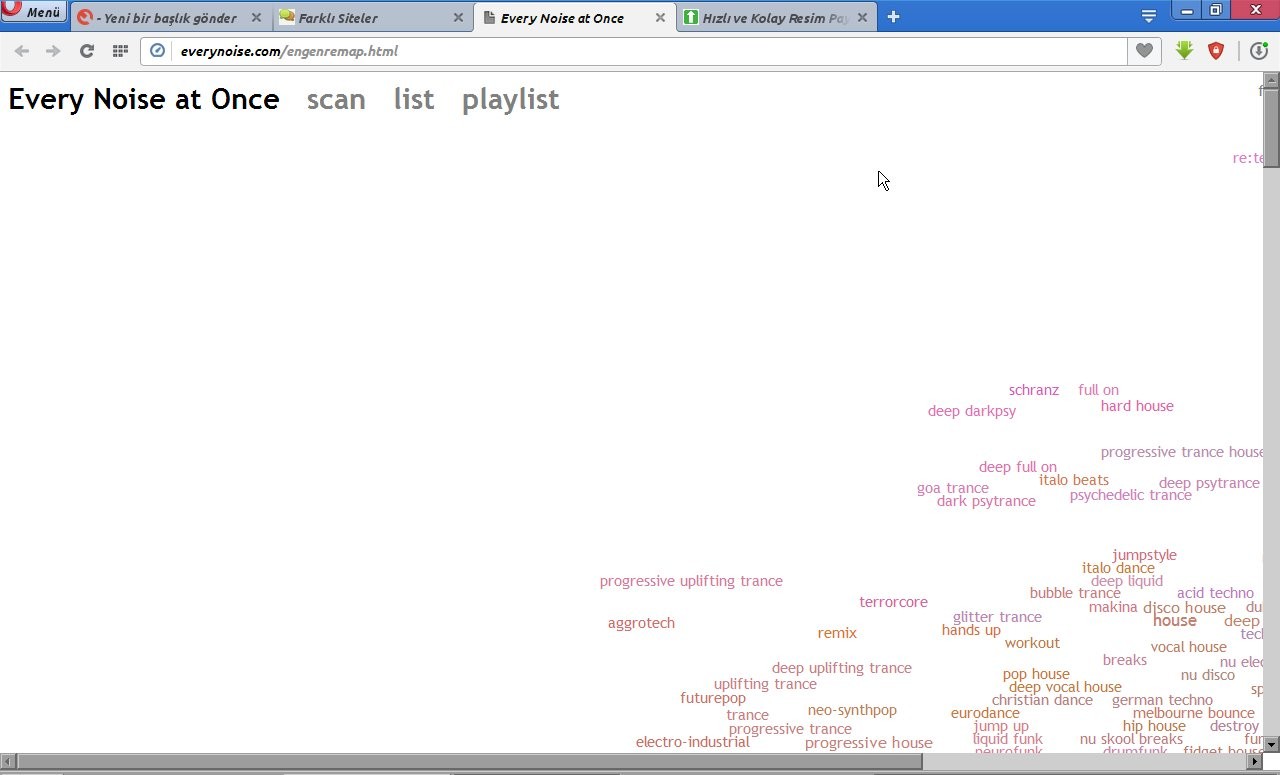Select the 'remix' genre
The width and height of the screenshot is (1280, 775).
[837, 633]
